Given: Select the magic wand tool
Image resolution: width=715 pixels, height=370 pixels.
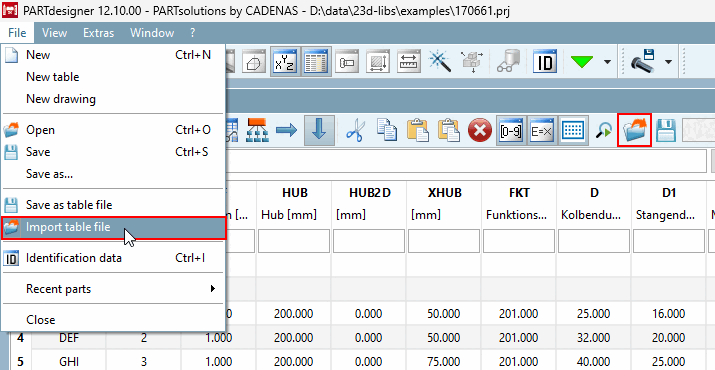Looking at the screenshot, I should tap(440, 62).
